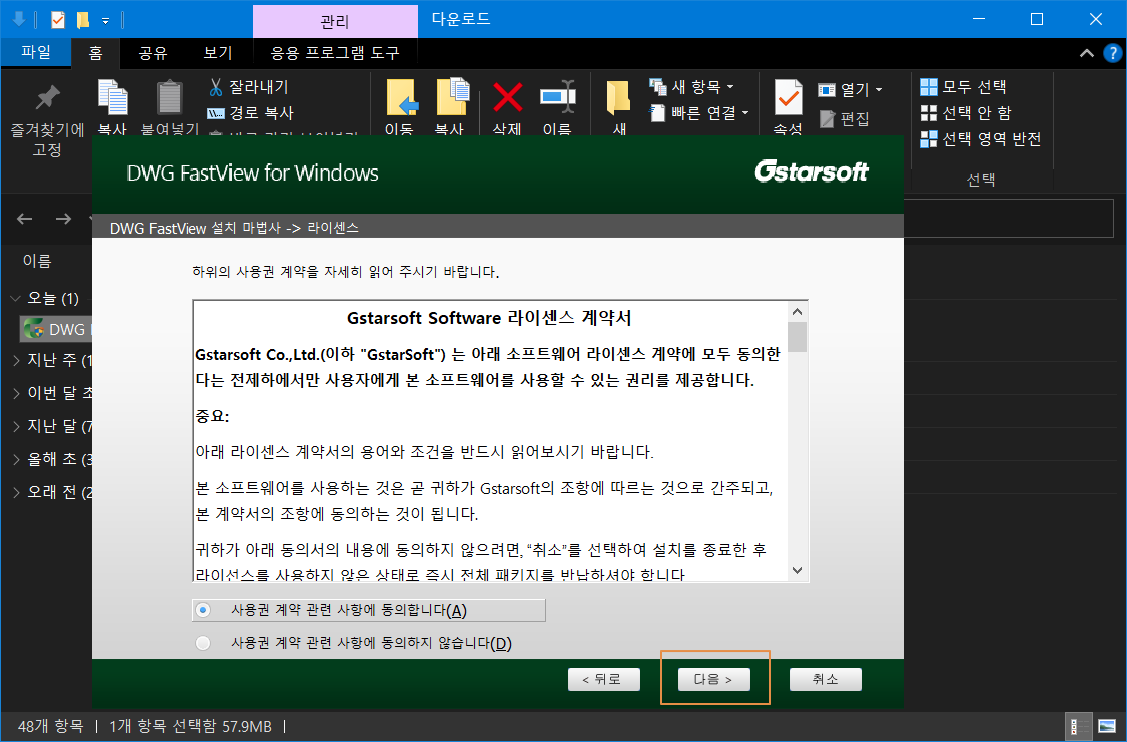Expand the Last week (지난 주) group

[16, 360]
